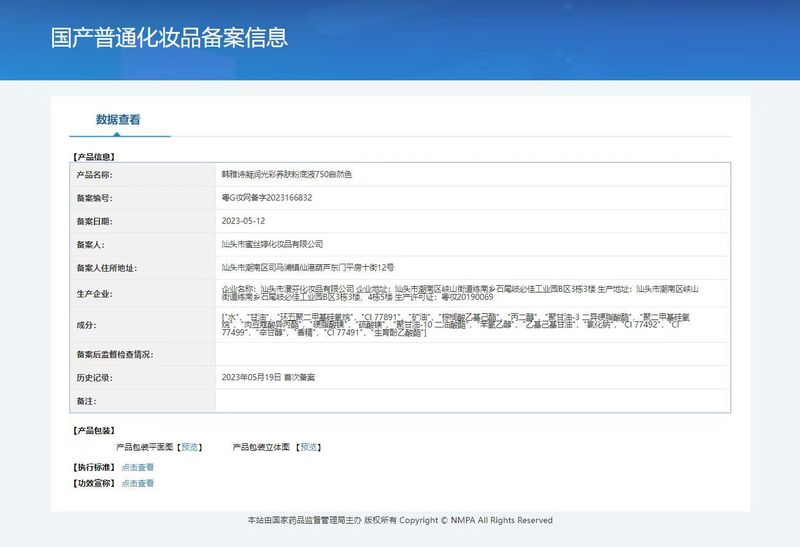Click the 【功效宣称】 label
This screenshot has height=547, width=800.
pos(94,483)
